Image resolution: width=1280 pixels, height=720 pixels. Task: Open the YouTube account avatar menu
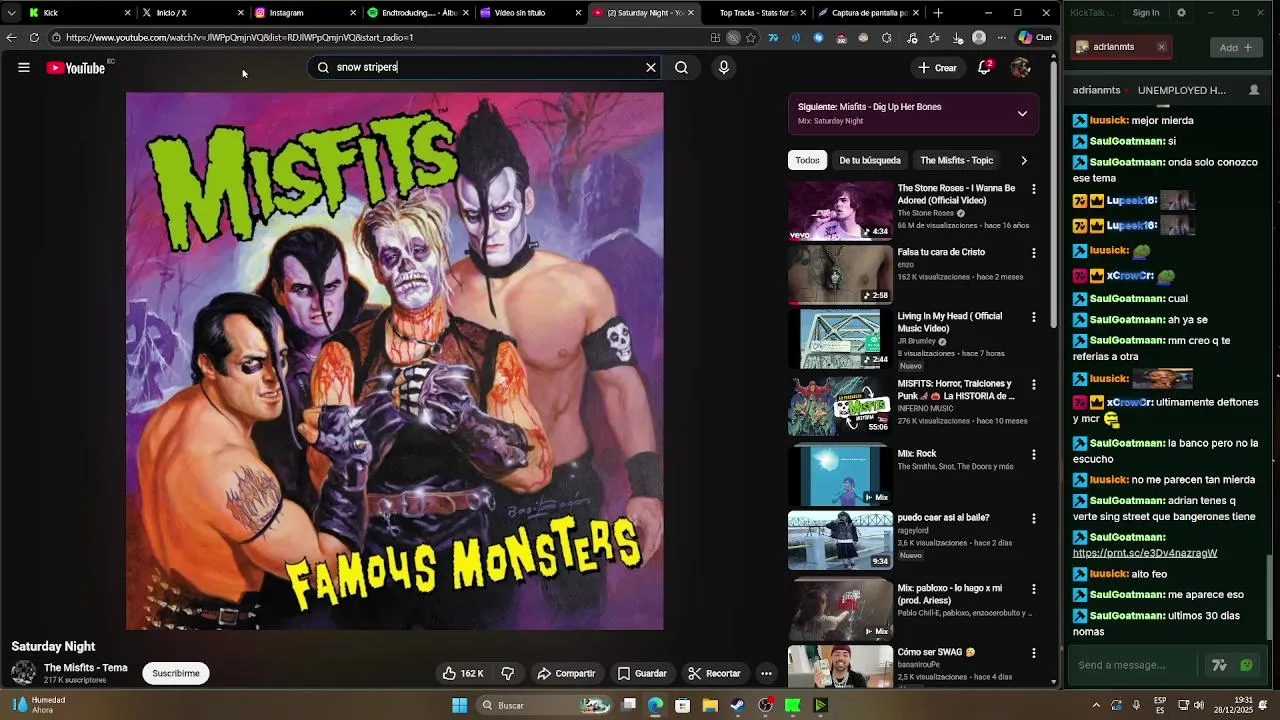[1020, 68]
